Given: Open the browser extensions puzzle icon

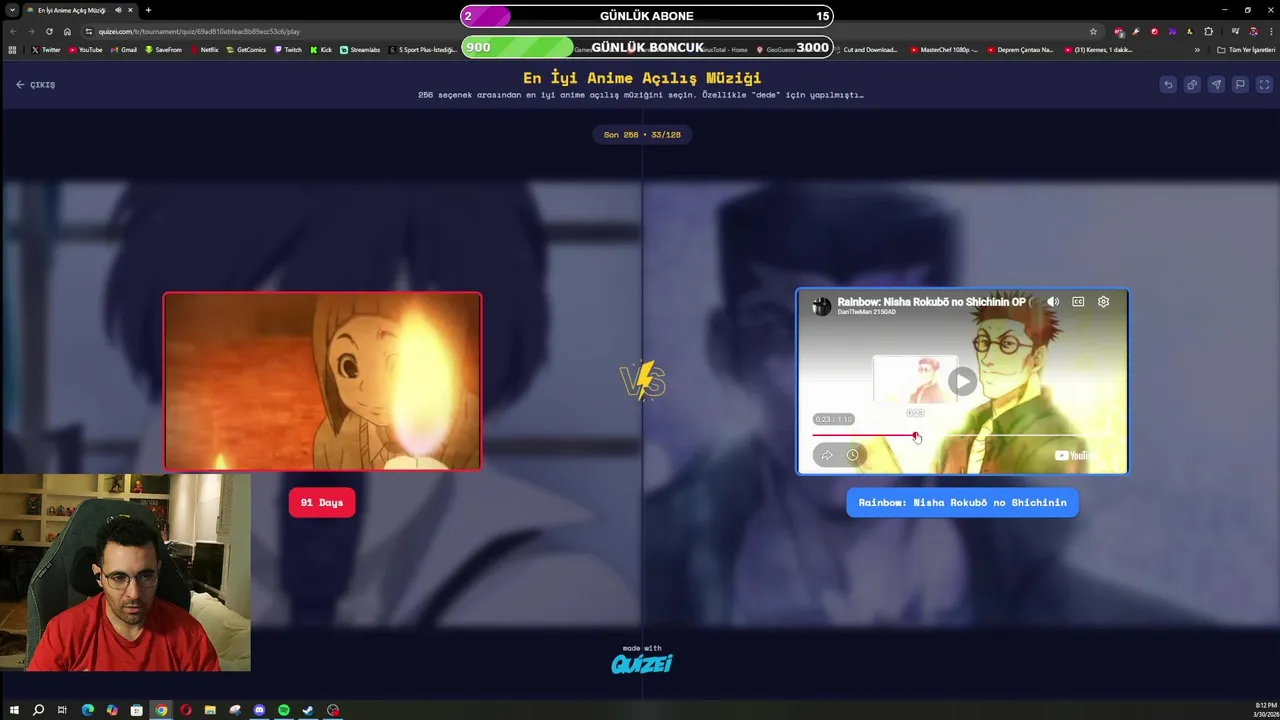Looking at the screenshot, I should [1208, 31].
